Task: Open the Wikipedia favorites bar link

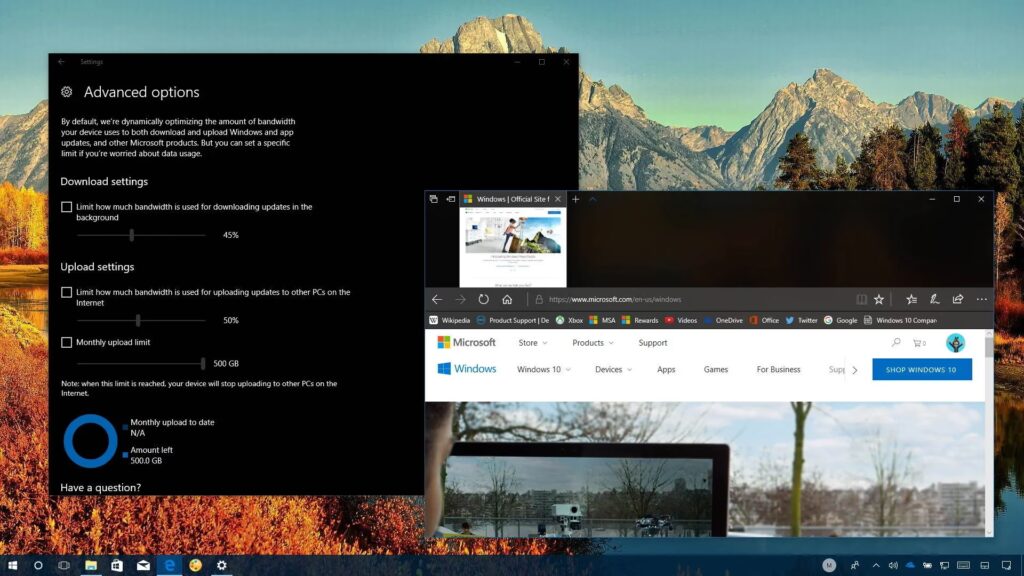Action: pyautogui.click(x=449, y=320)
